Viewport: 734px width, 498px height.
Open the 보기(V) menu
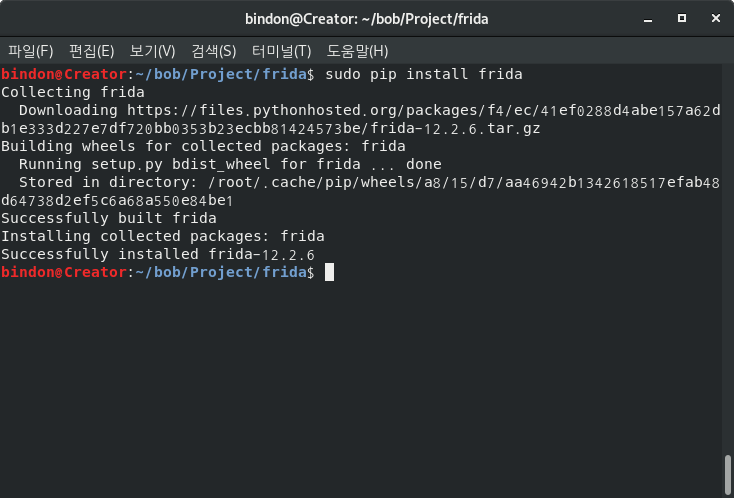click(x=152, y=51)
